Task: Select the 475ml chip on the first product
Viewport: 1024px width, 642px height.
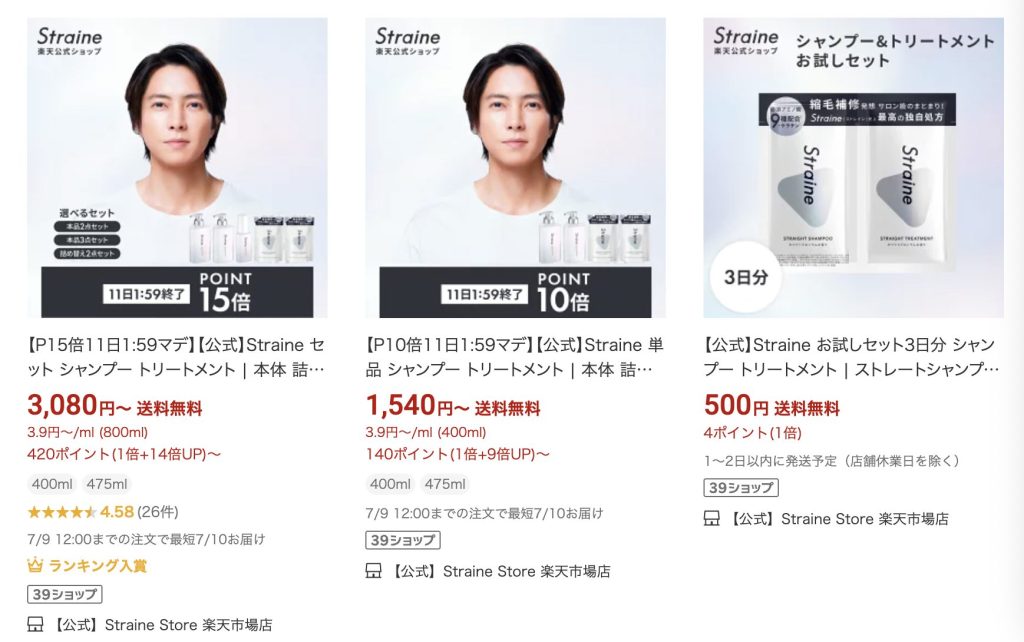Action: (x=107, y=485)
